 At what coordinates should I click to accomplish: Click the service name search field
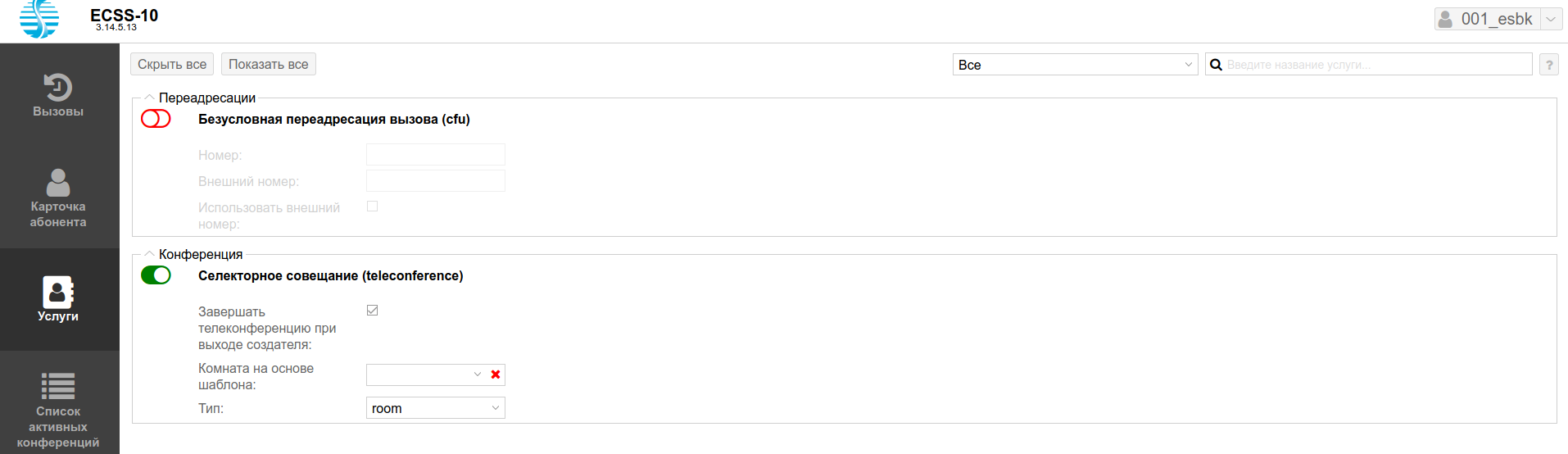(1376, 65)
